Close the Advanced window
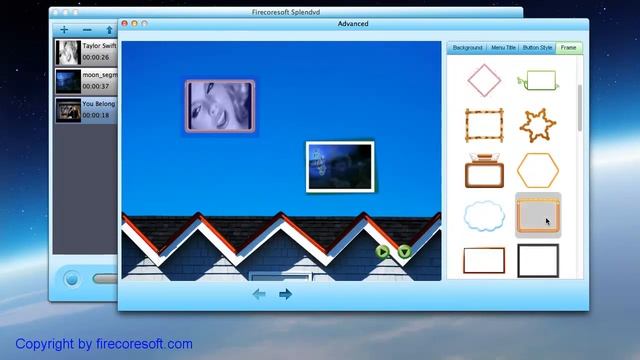Viewport: 640px width, 360px height. (124, 24)
